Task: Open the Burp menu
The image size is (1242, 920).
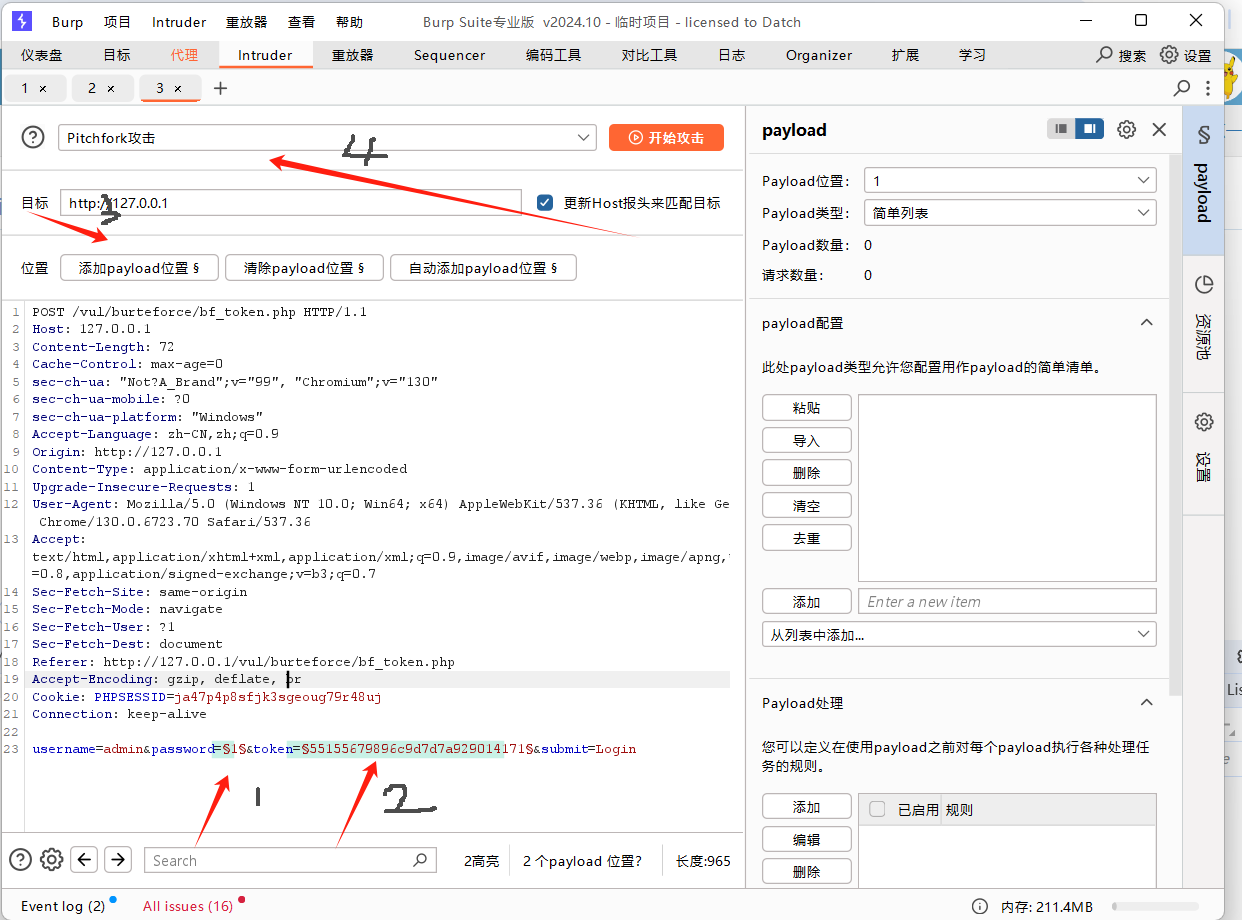Action: coord(68,22)
